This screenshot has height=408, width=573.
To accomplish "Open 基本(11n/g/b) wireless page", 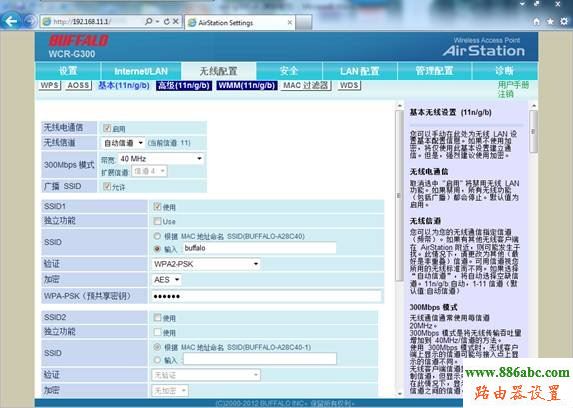I will (x=124, y=86).
